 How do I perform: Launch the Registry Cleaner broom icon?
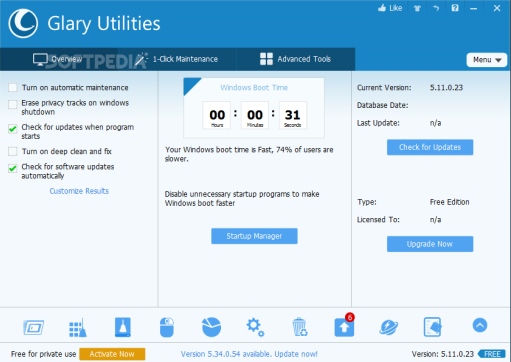tap(78, 327)
